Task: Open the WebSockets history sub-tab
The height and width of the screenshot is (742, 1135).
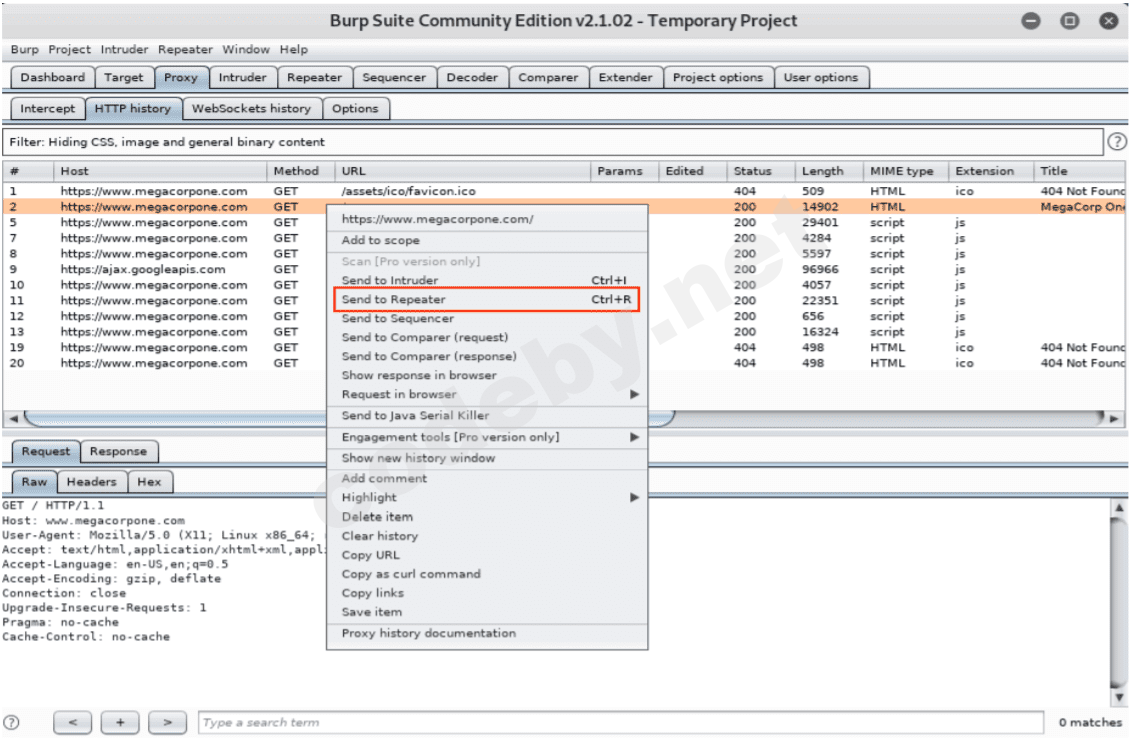Action: coord(251,109)
